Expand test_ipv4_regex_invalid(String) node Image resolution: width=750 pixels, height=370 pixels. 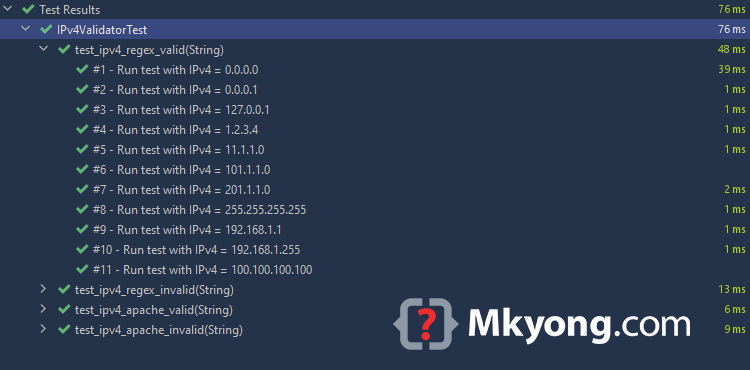pyautogui.click(x=43, y=289)
